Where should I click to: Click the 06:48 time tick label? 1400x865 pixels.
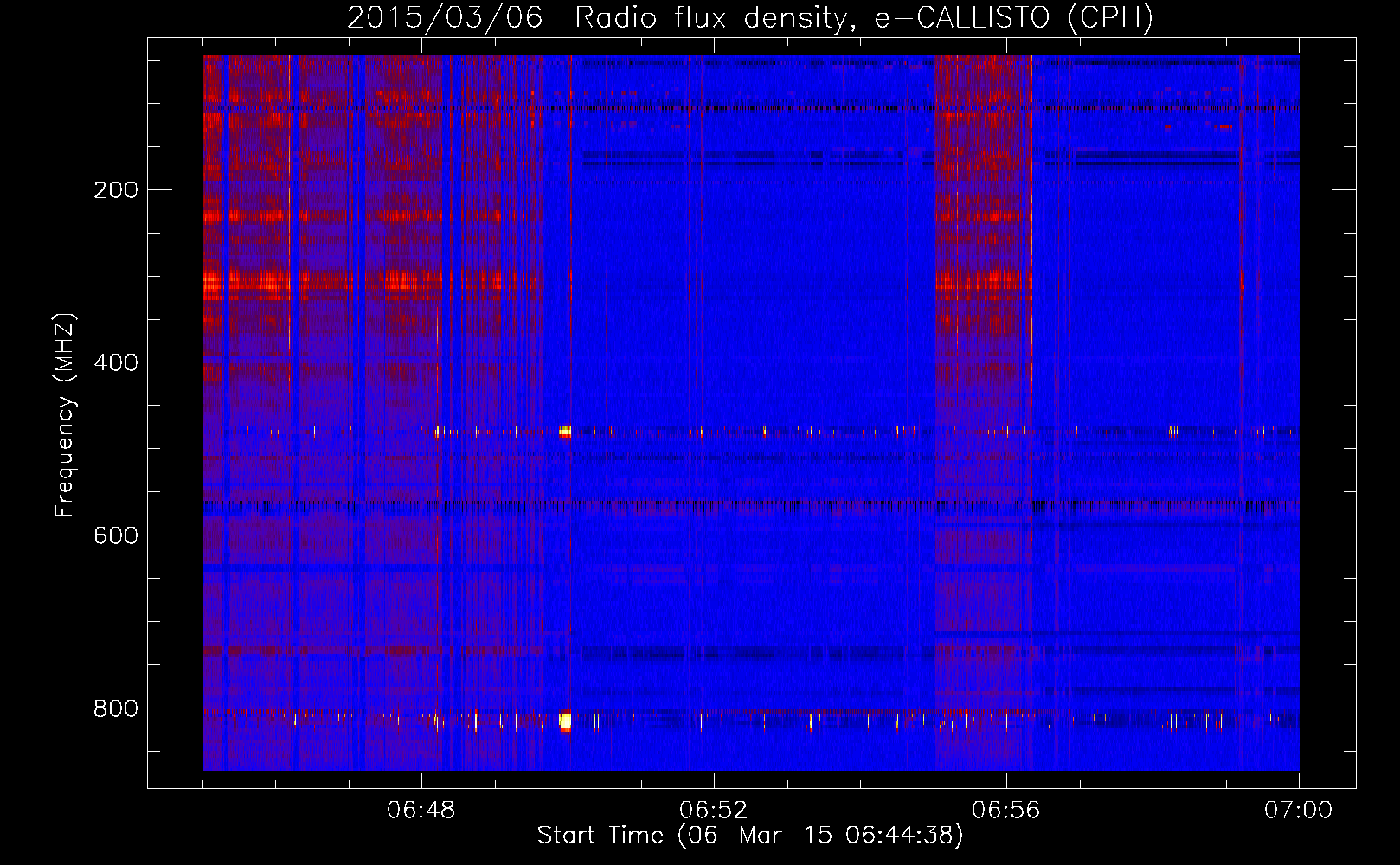point(421,811)
